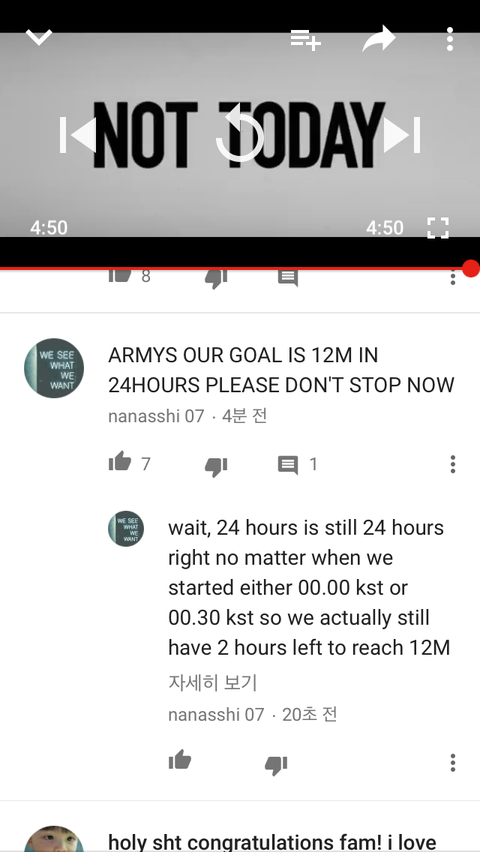Like the partially visible comment with 8 likes

pyautogui.click(x=120, y=275)
